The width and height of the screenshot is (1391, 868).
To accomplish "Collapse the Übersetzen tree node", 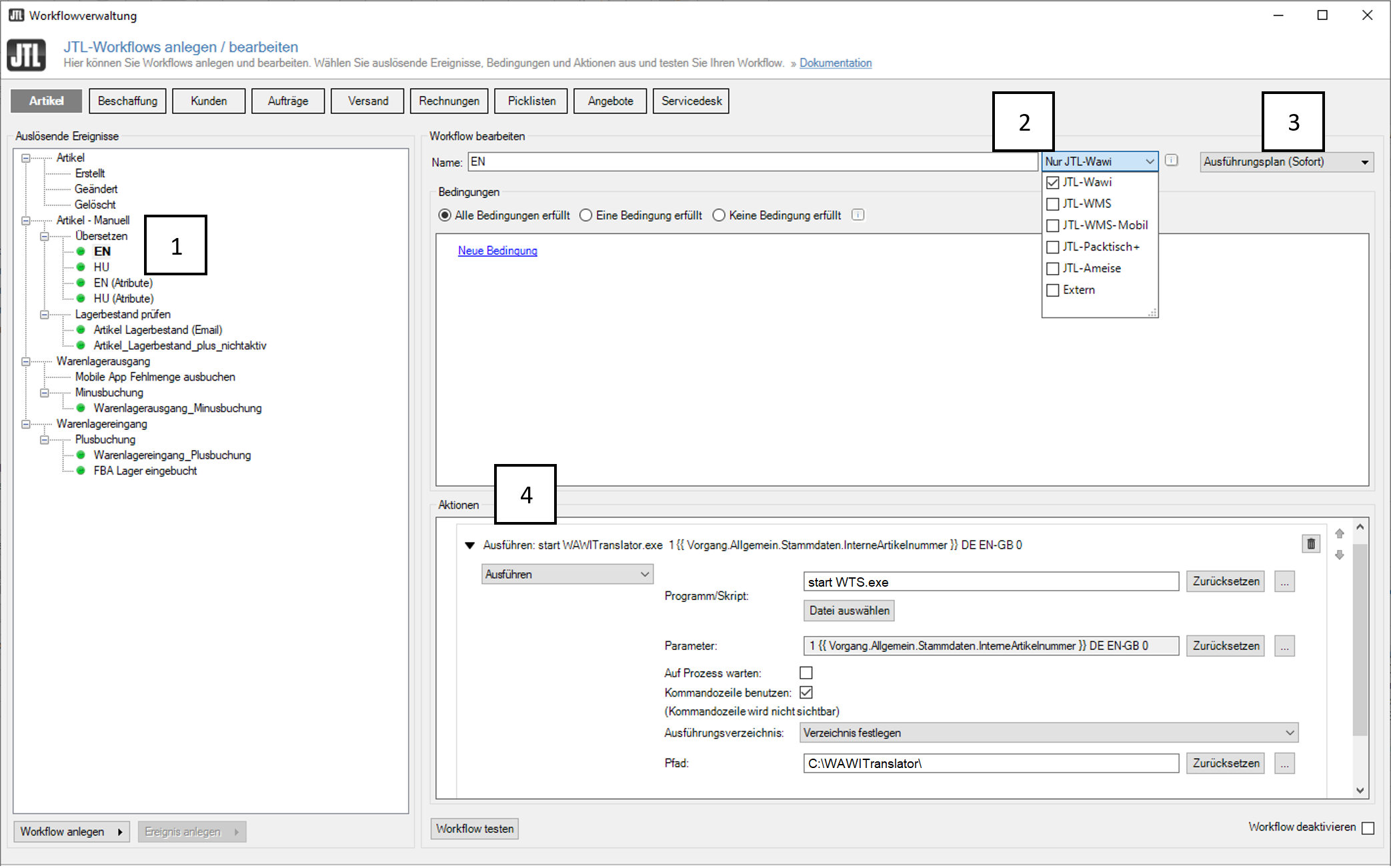I will pos(44,236).
